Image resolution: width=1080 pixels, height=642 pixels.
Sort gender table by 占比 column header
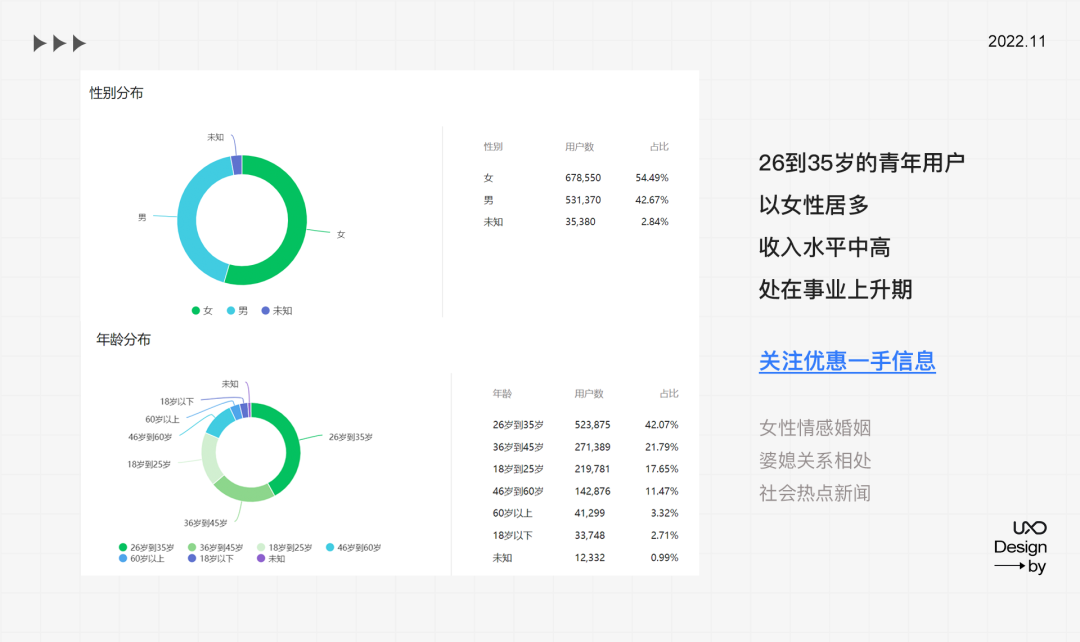click(x=658, y=147)
